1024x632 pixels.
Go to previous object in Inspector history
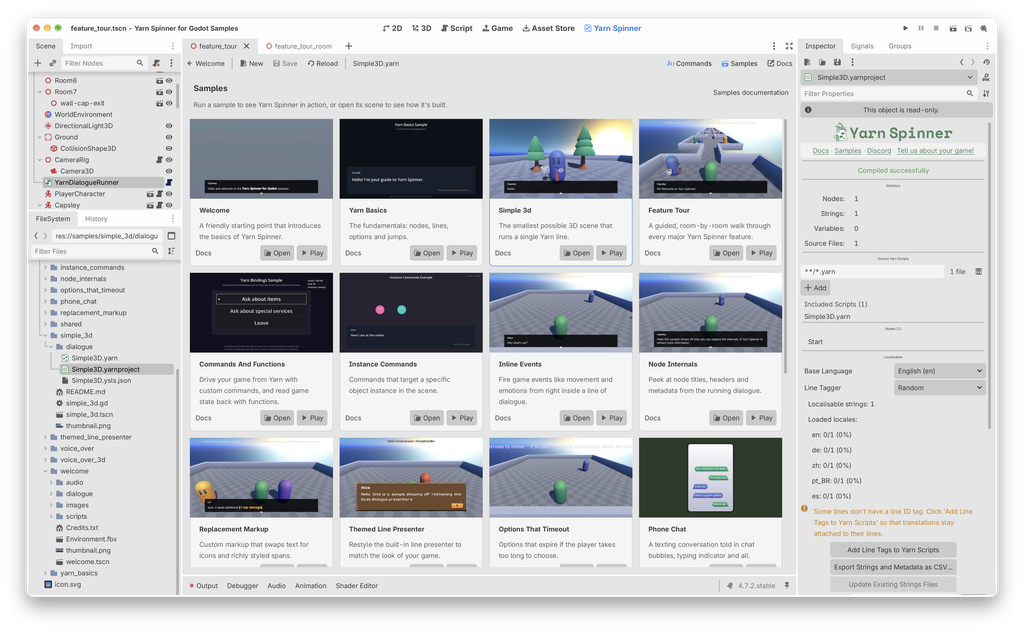coord(961,62)
